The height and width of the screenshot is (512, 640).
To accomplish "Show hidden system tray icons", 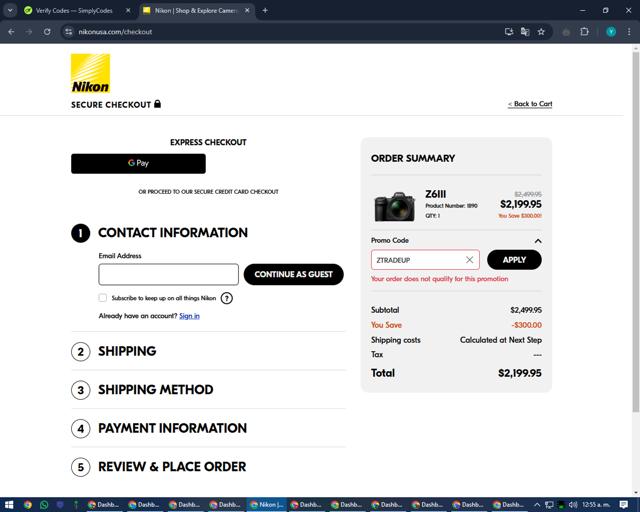I will pos(537,505).
